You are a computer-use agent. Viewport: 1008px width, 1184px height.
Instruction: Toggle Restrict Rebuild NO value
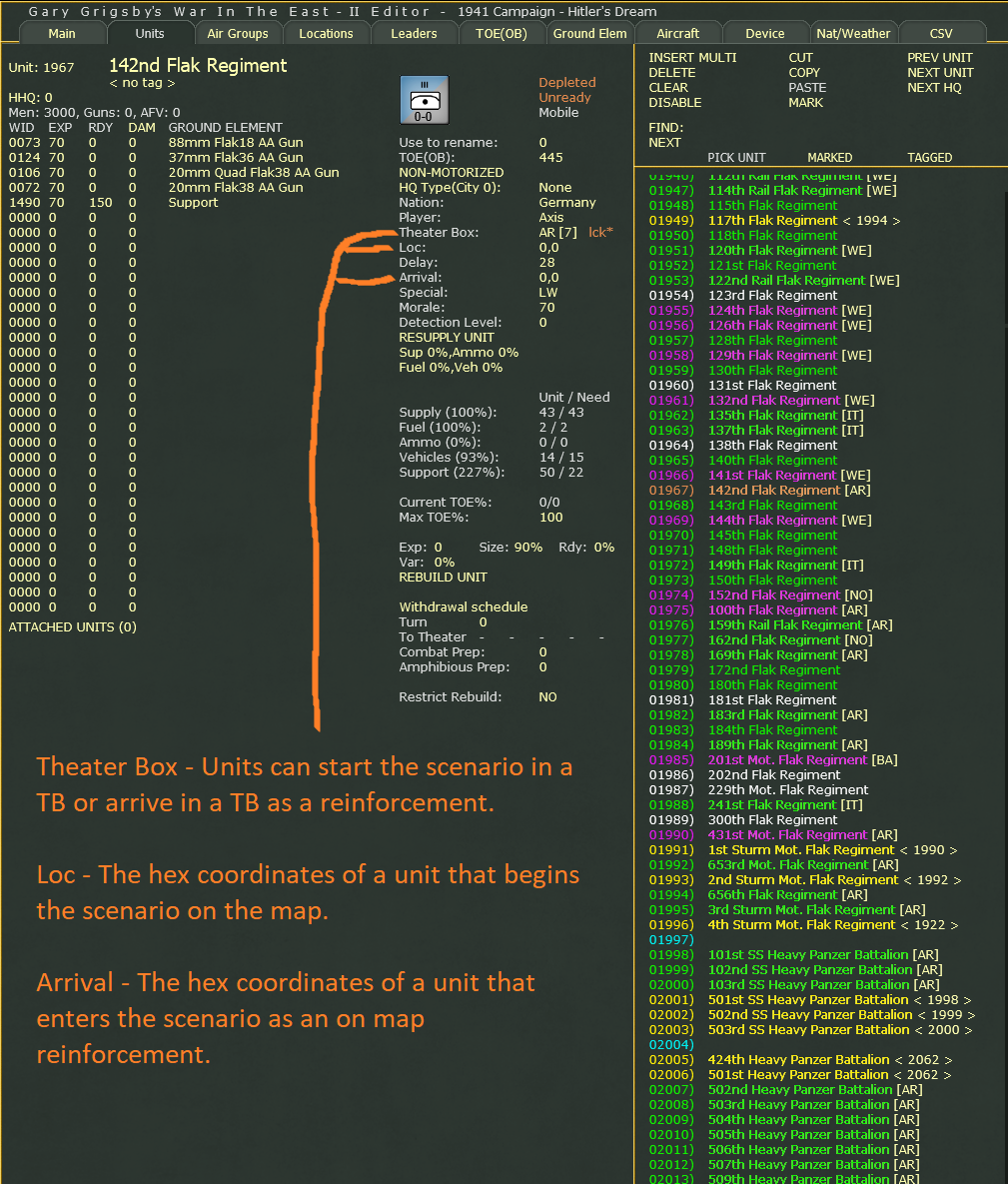click(547, 697)
